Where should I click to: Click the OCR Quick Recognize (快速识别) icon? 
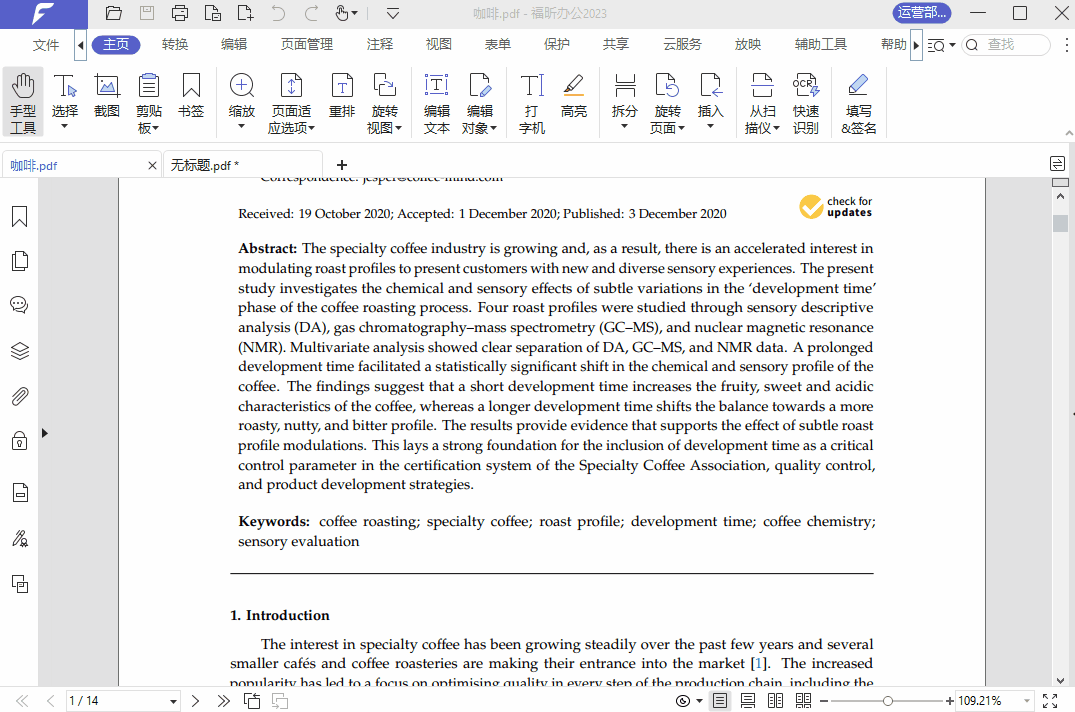(x=805, y=102)
